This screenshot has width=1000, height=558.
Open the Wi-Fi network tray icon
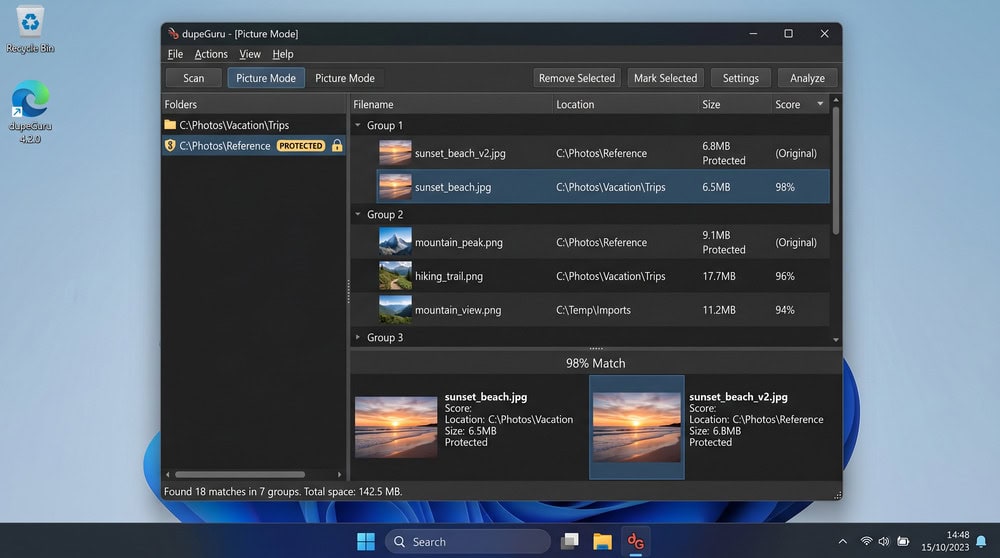[x=866, y=541]
